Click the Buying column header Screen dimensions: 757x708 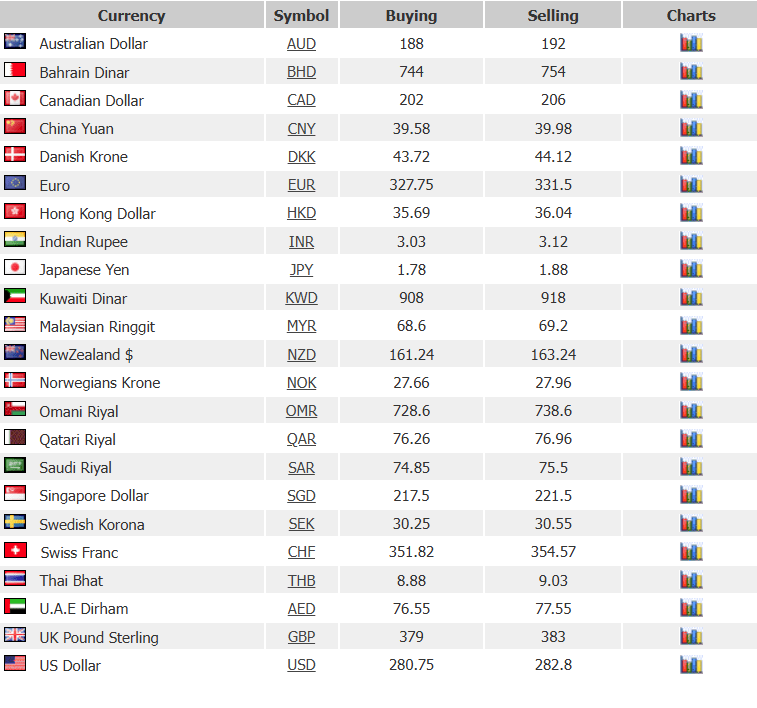[411, 15]
